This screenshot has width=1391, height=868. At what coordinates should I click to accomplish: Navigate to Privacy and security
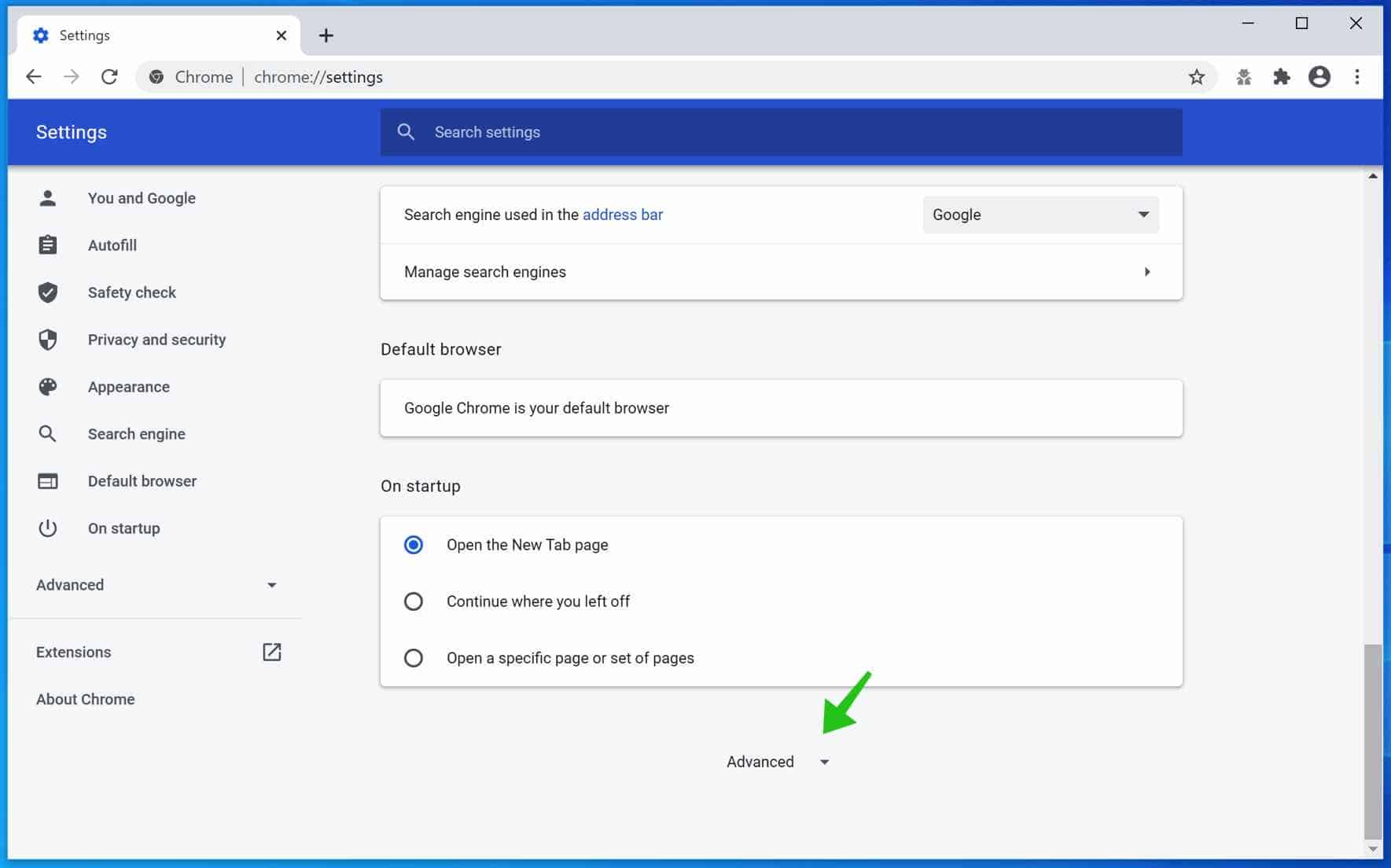coord(156,340)
